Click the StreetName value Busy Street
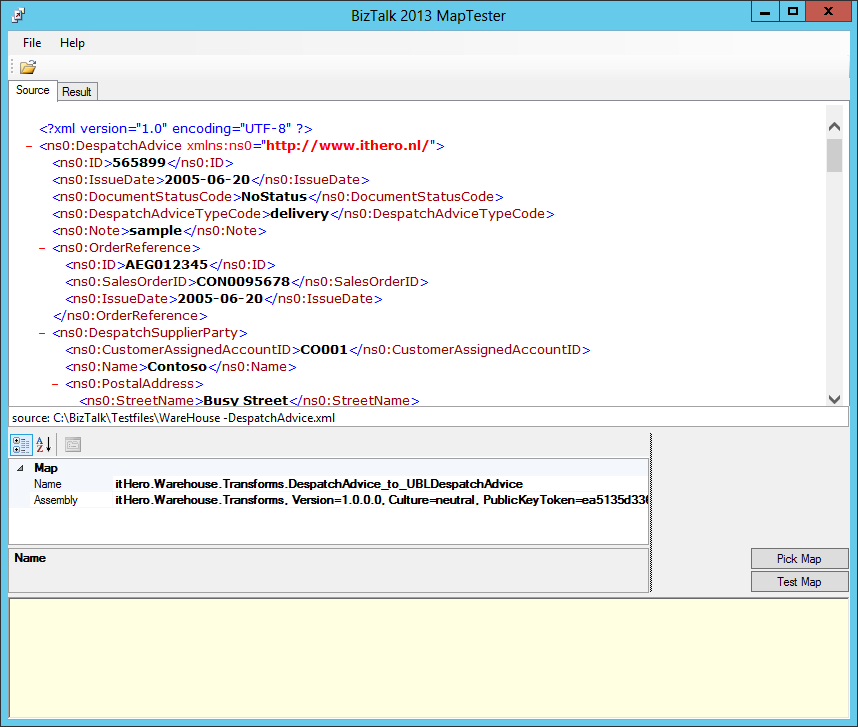Viewport: 858px width, 727px height. tap(246, 400)
